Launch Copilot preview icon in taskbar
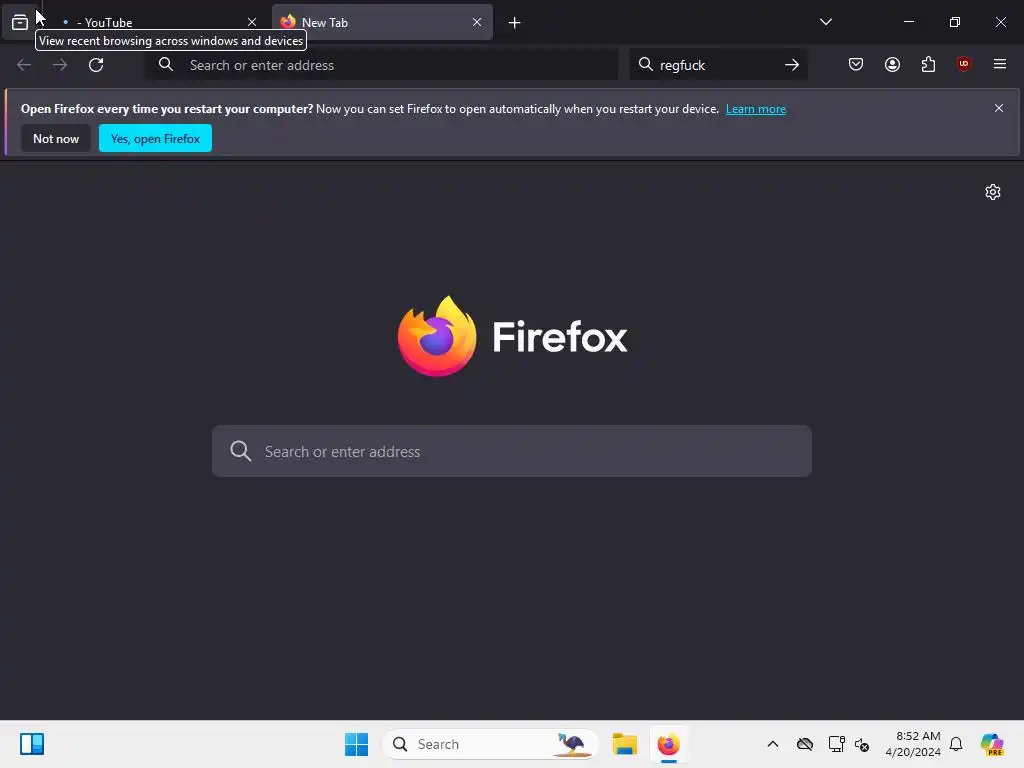This screenshot has height=768, width=1024. pos(992,744)
